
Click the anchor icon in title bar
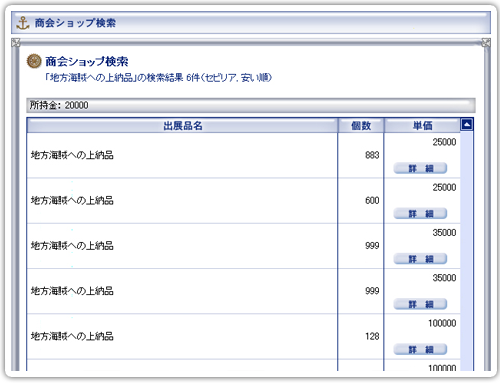(23, 23)
